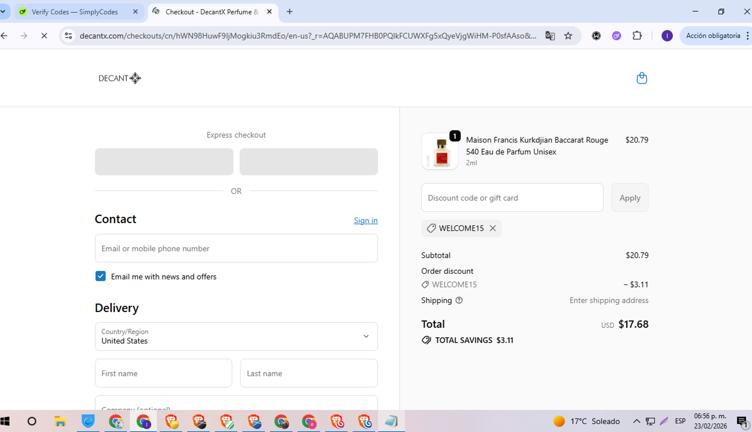Focus the Email or mobile phone number field
Image resolution: width=752 pixels, height=432 pixels.
(236, 248)
